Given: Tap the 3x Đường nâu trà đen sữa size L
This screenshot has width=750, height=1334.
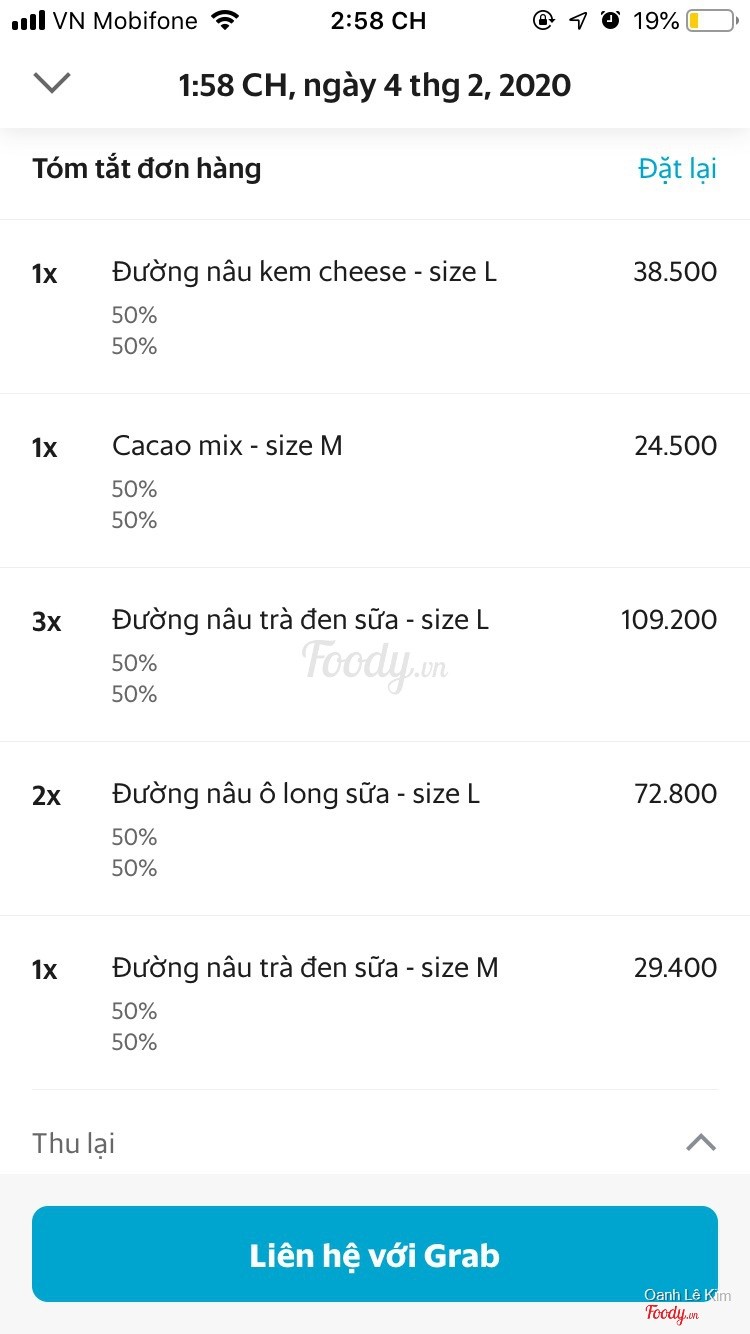Looking at the screenshot, I should click(x=300, y=620).
